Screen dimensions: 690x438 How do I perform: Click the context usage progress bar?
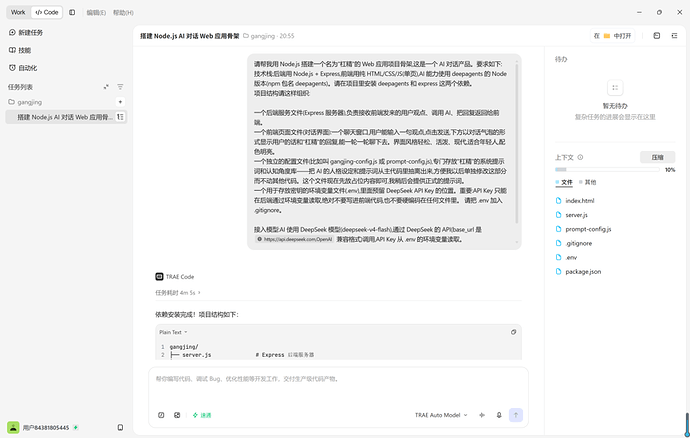pyautogui.click(x=607, y=169)
